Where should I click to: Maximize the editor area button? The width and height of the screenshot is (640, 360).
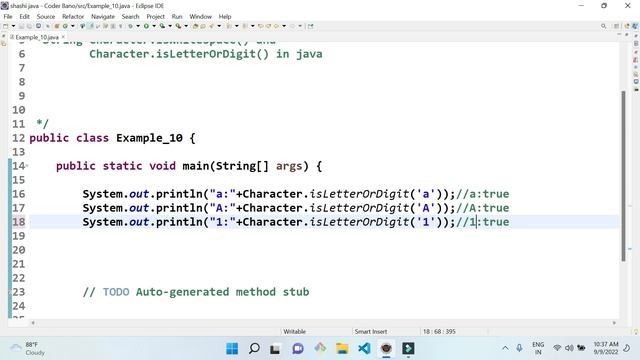pos(627,35)
